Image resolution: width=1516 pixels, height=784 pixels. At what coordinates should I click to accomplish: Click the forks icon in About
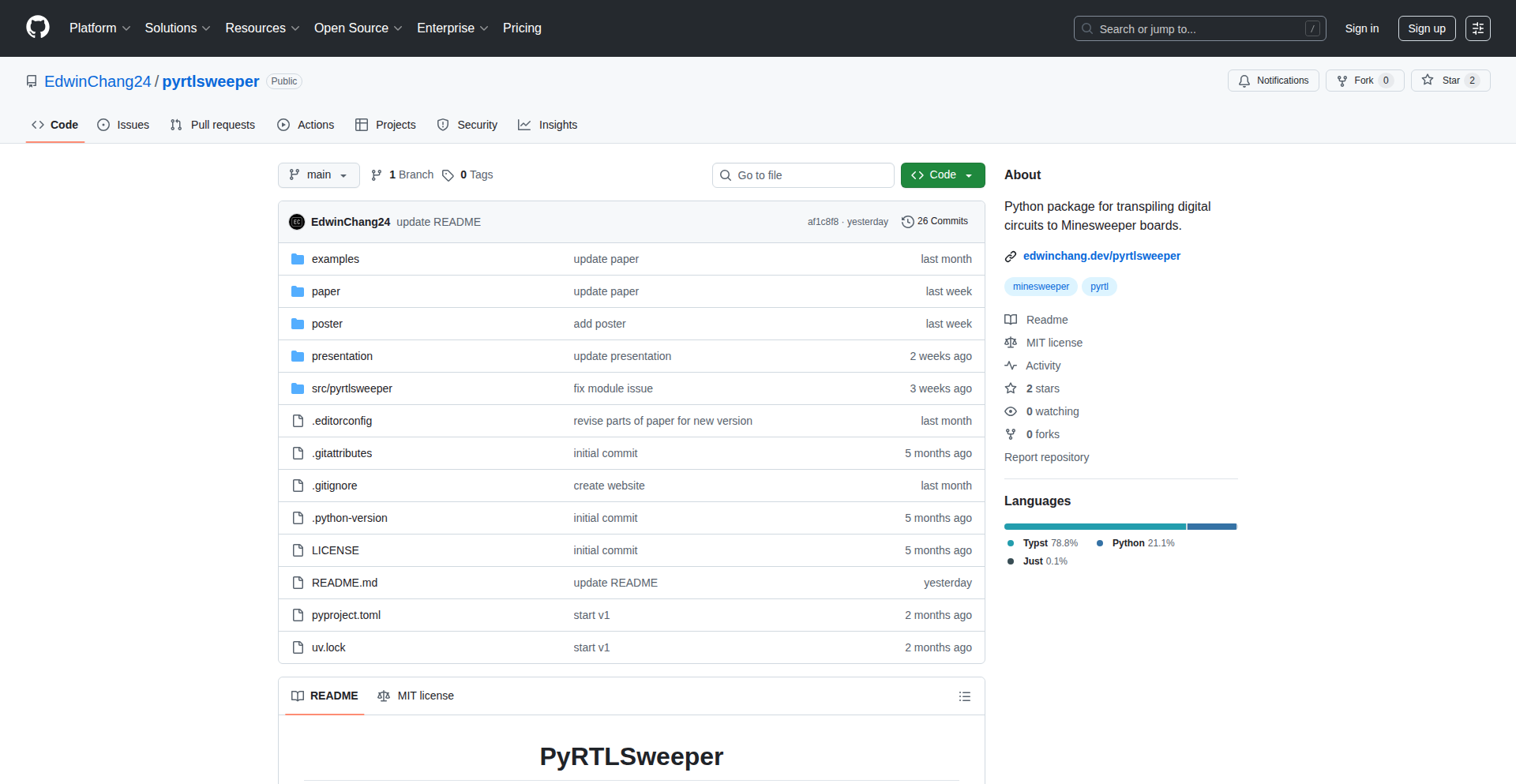[1011, 434]
